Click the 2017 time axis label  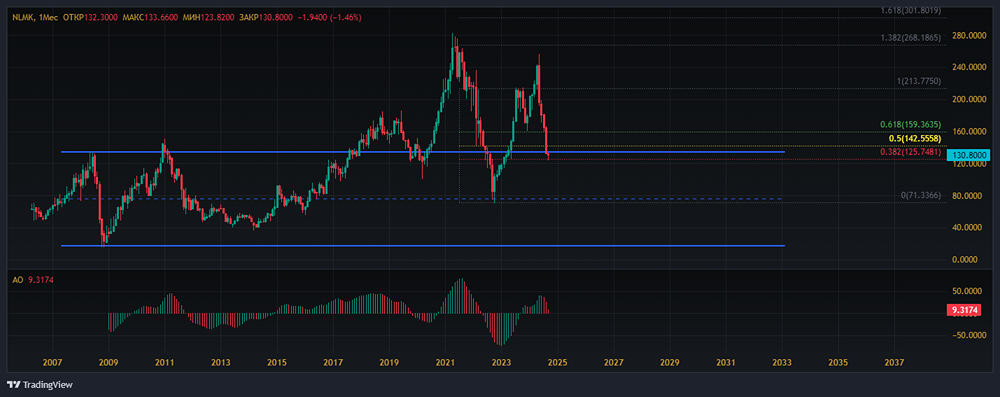pos(332,362)
